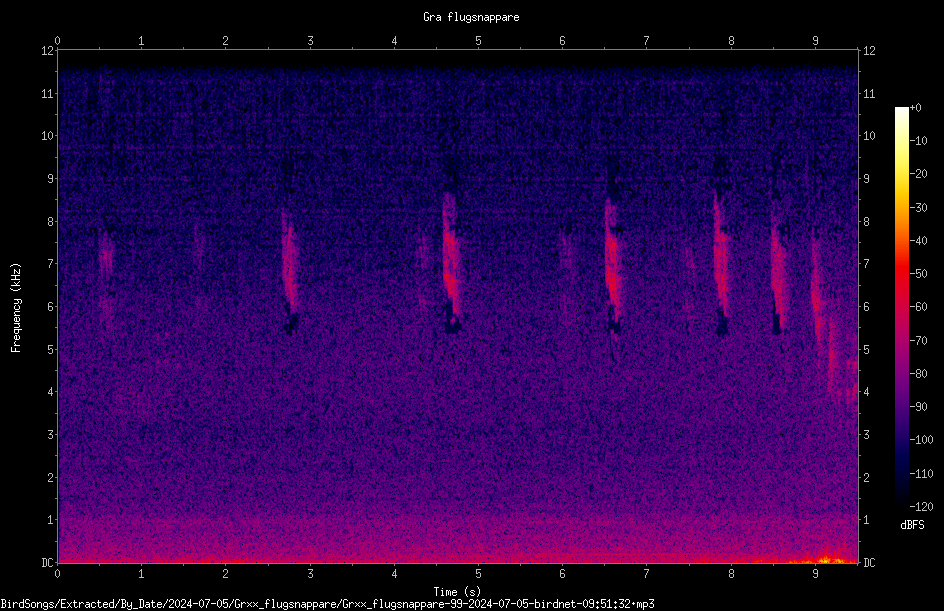Click the '-80' label on the color scale
Image resolution: width=944 pixels, height=611 pixels.
[918, 374]
